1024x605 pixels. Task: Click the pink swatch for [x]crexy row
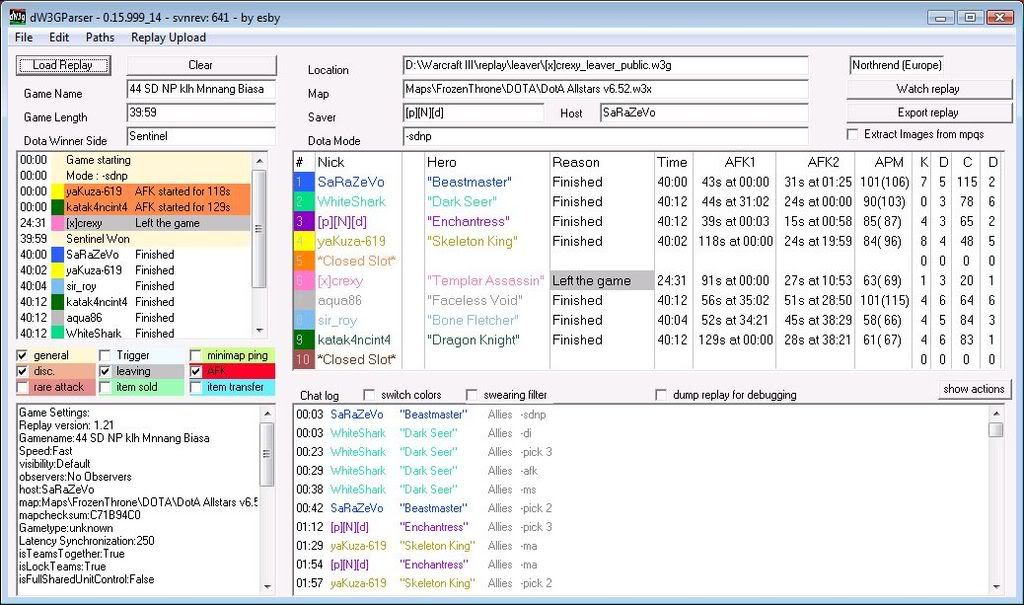pos(304,281)
